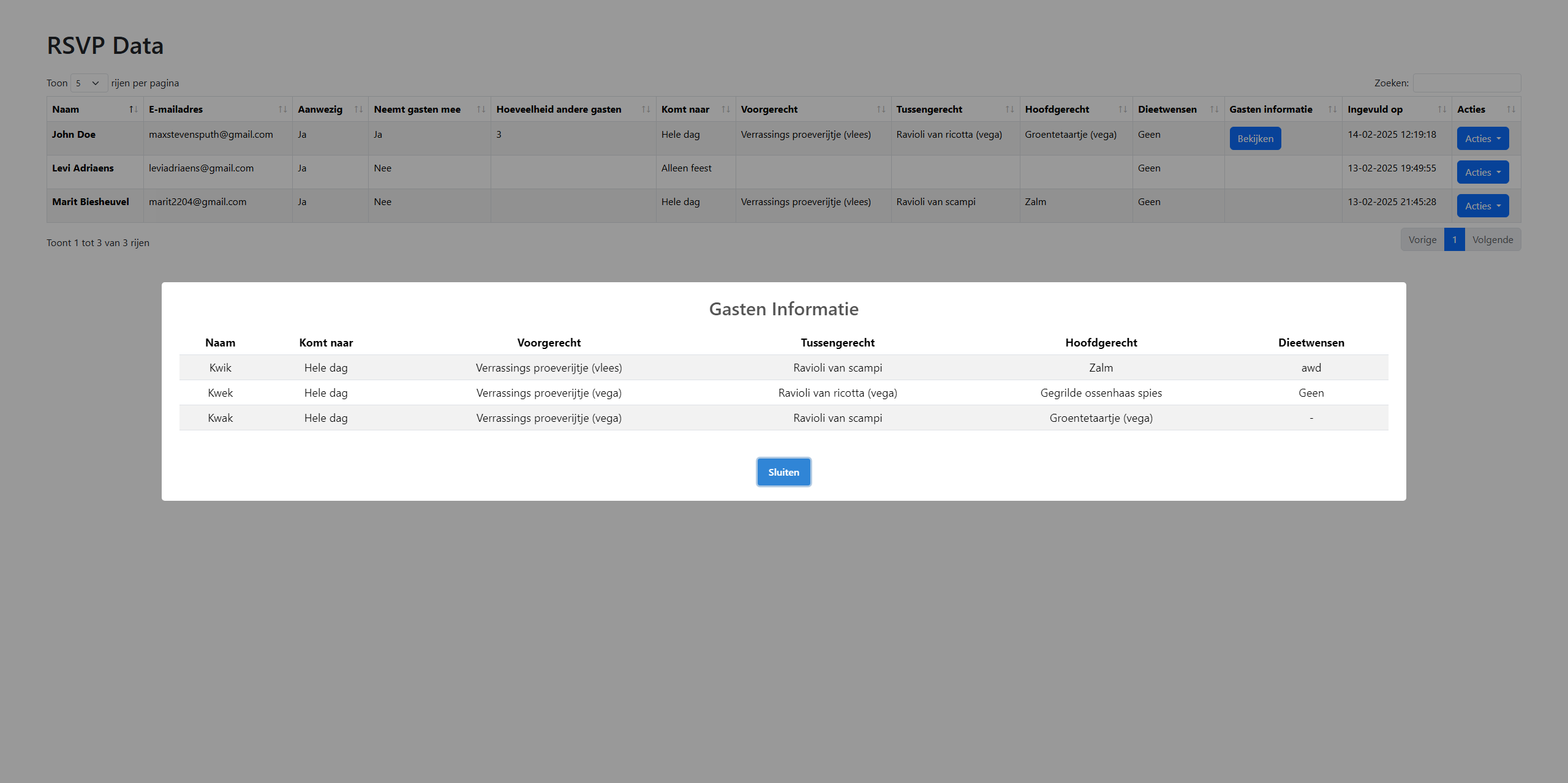This screenshot has width=1568, height=783.
Task: Sort by Naam column arrows
Action: point(133,110)
